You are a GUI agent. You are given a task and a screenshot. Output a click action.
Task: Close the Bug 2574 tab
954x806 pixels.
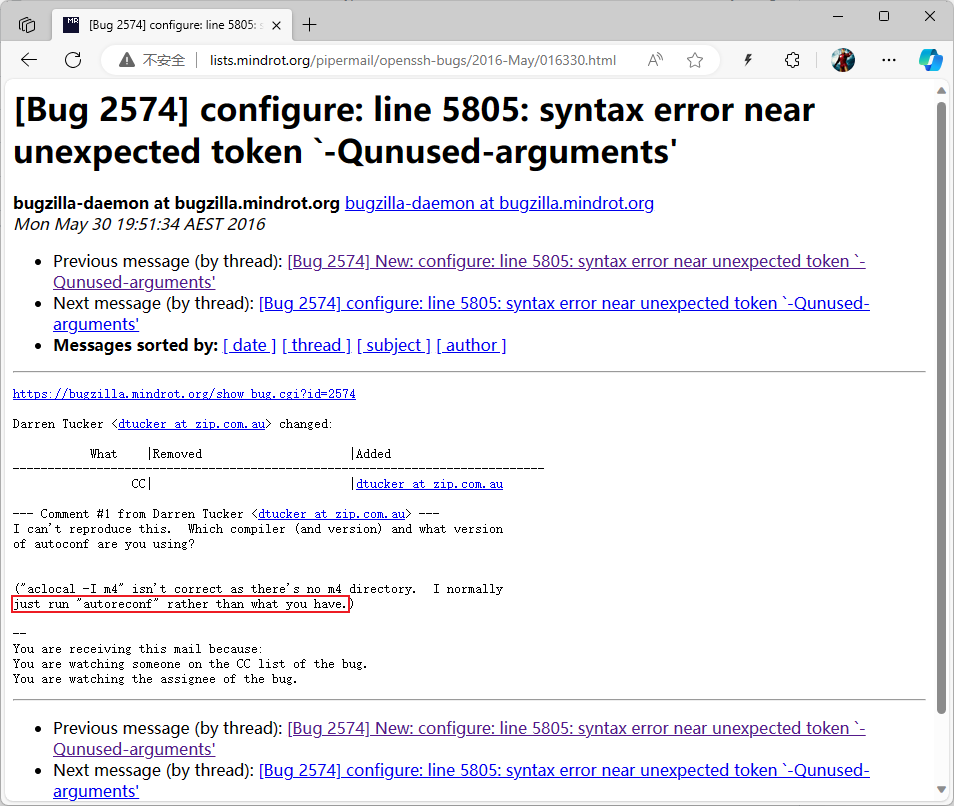(277, 25)
